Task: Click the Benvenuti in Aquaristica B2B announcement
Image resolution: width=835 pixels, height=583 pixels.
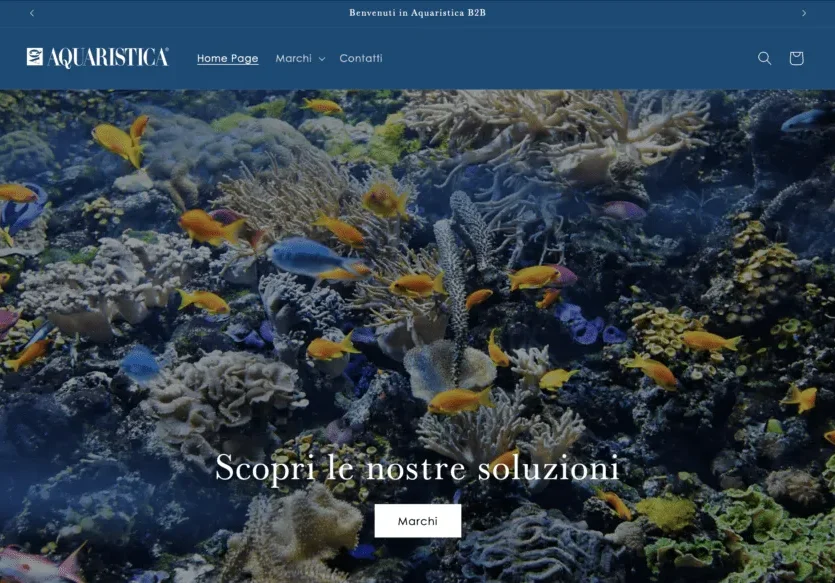Action: pos(417,13)
